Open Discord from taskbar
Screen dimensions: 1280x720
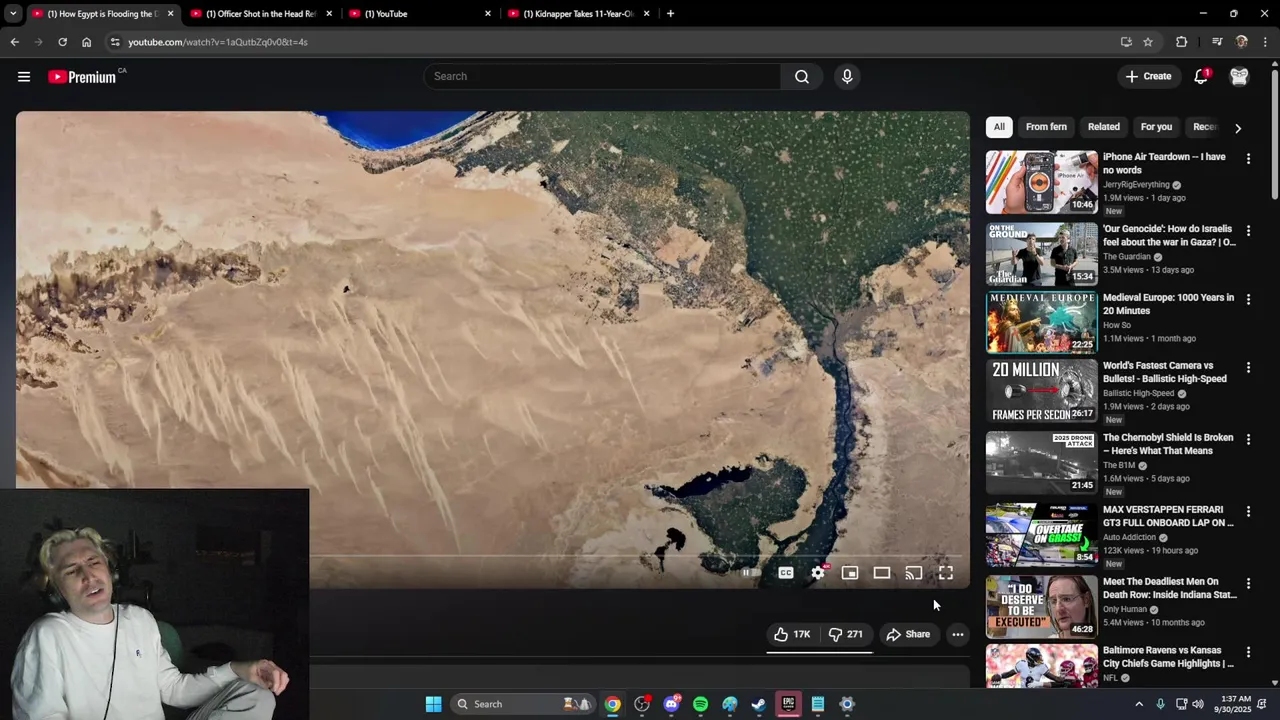click(x=671, y=704)
